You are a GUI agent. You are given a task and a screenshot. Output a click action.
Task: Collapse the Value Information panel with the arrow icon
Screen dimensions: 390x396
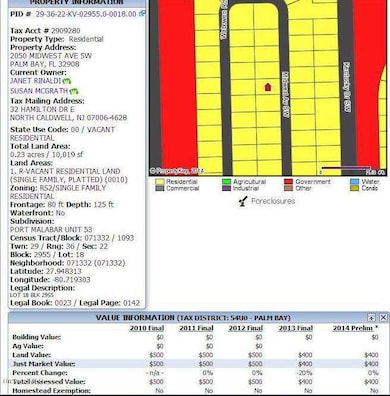coord(371,317)
